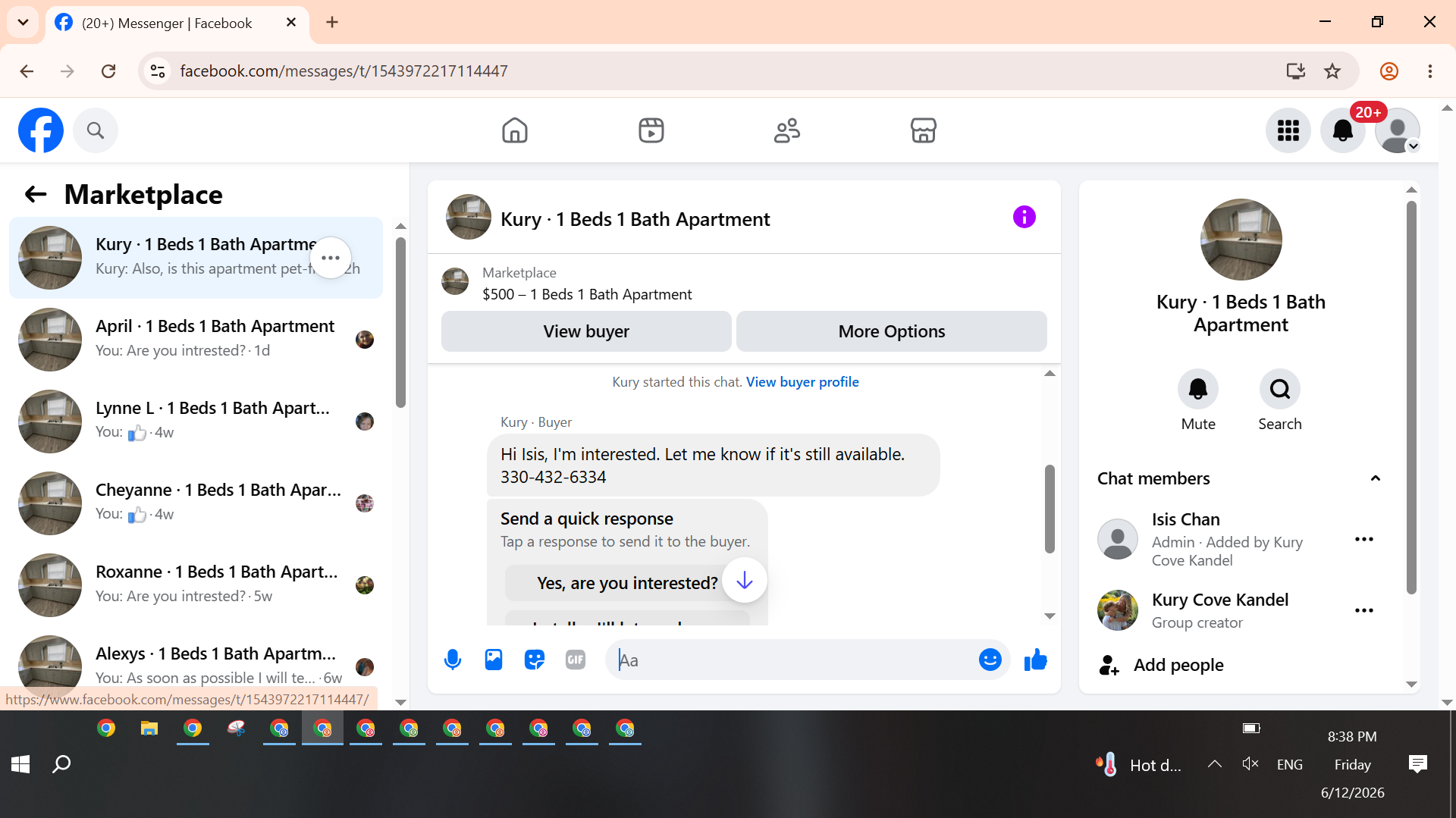Open the Video (Reels) icon
Image resolution: width=1456 pixels, height=818 pixels.
click(x=651, y=130)
